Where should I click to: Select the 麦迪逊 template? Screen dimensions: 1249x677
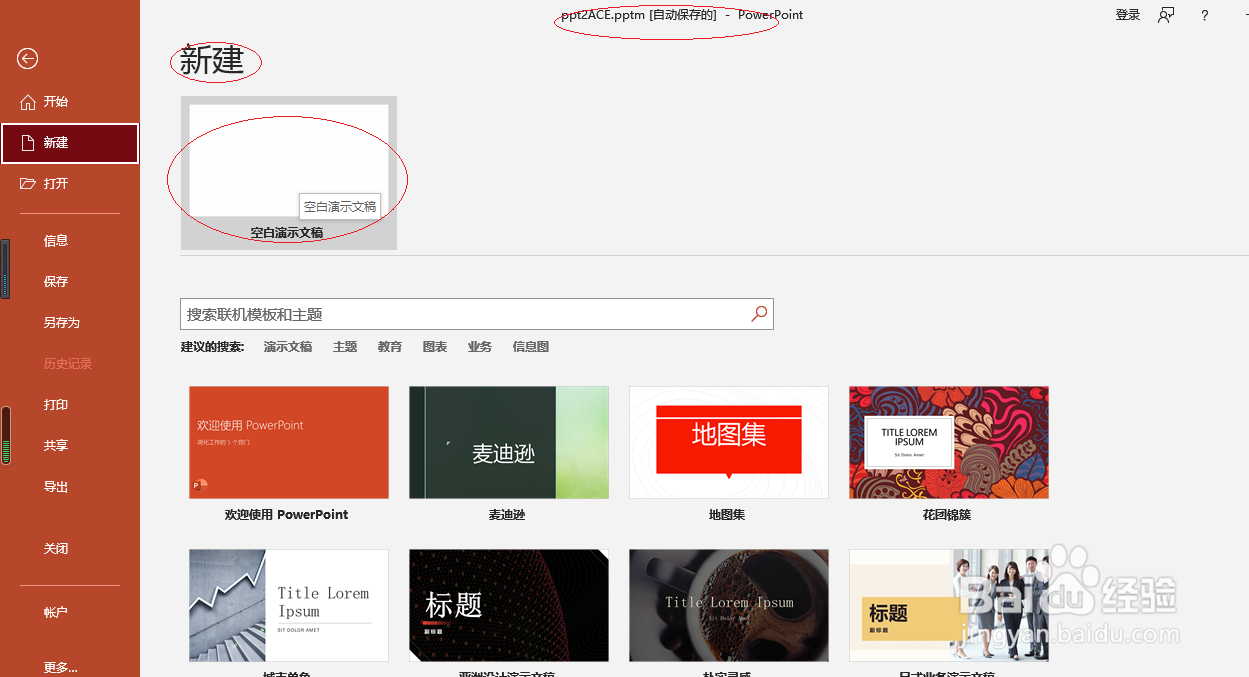509,442
